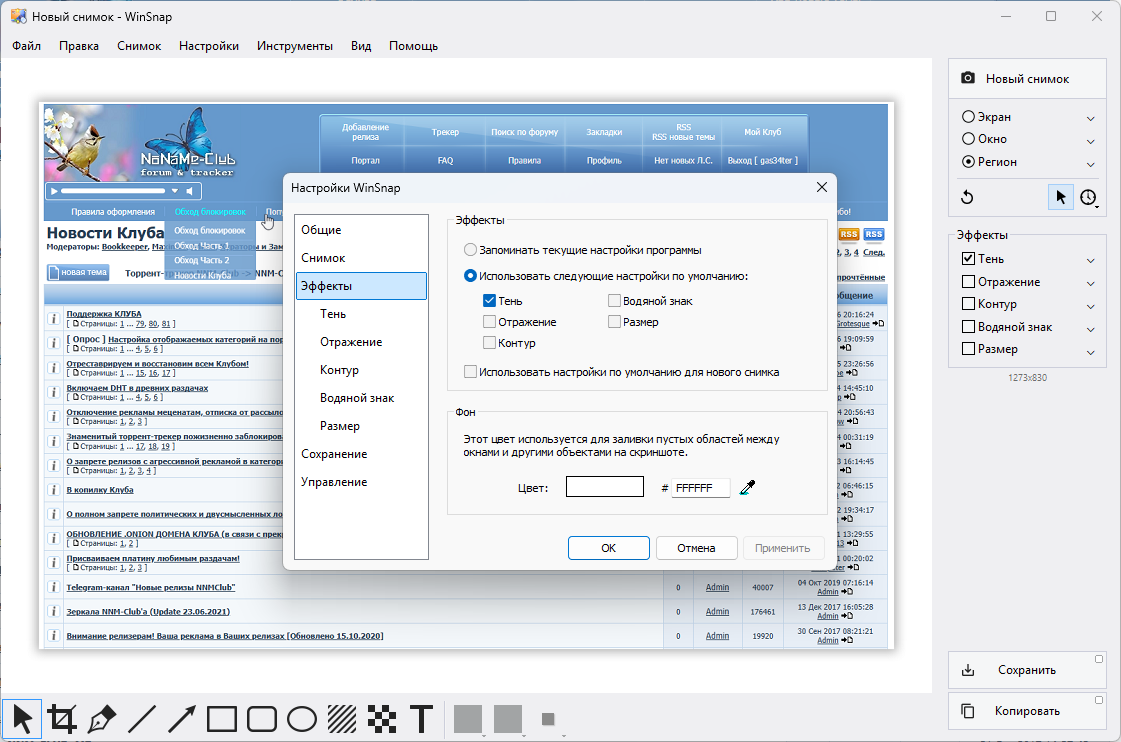This screenshot has height=742, width=1121.
Task: Click the Сохранить button
Action: 1027,671
